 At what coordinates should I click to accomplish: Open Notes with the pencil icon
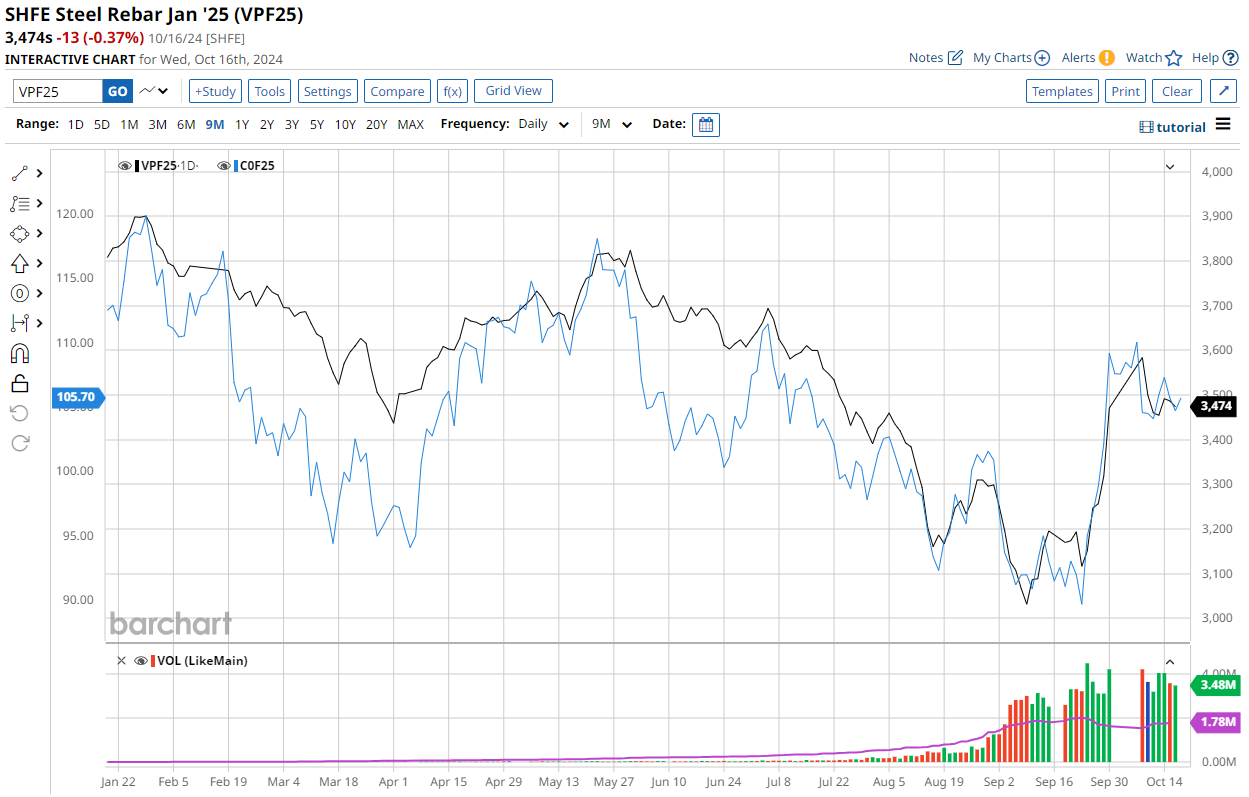[955, 58]
